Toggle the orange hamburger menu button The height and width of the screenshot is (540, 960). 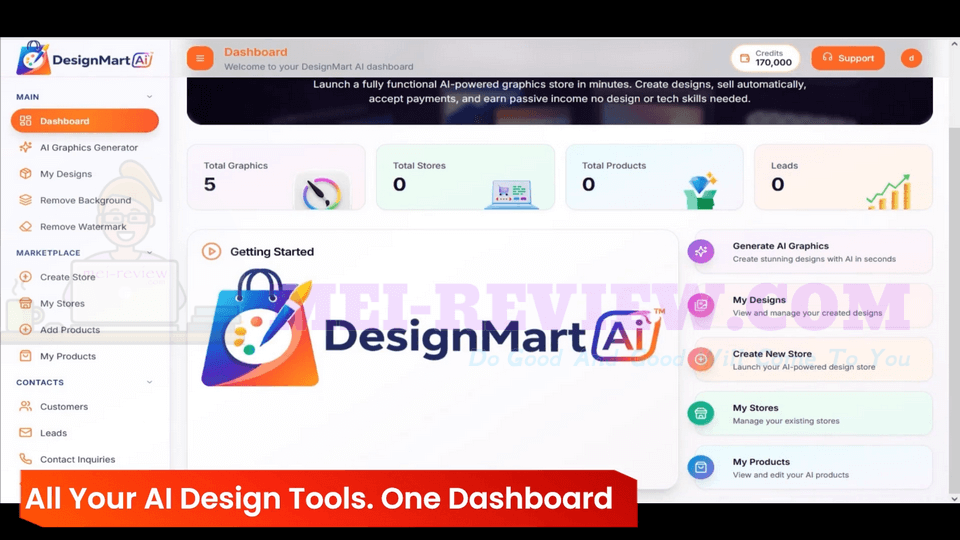click(x=200, y=58)
